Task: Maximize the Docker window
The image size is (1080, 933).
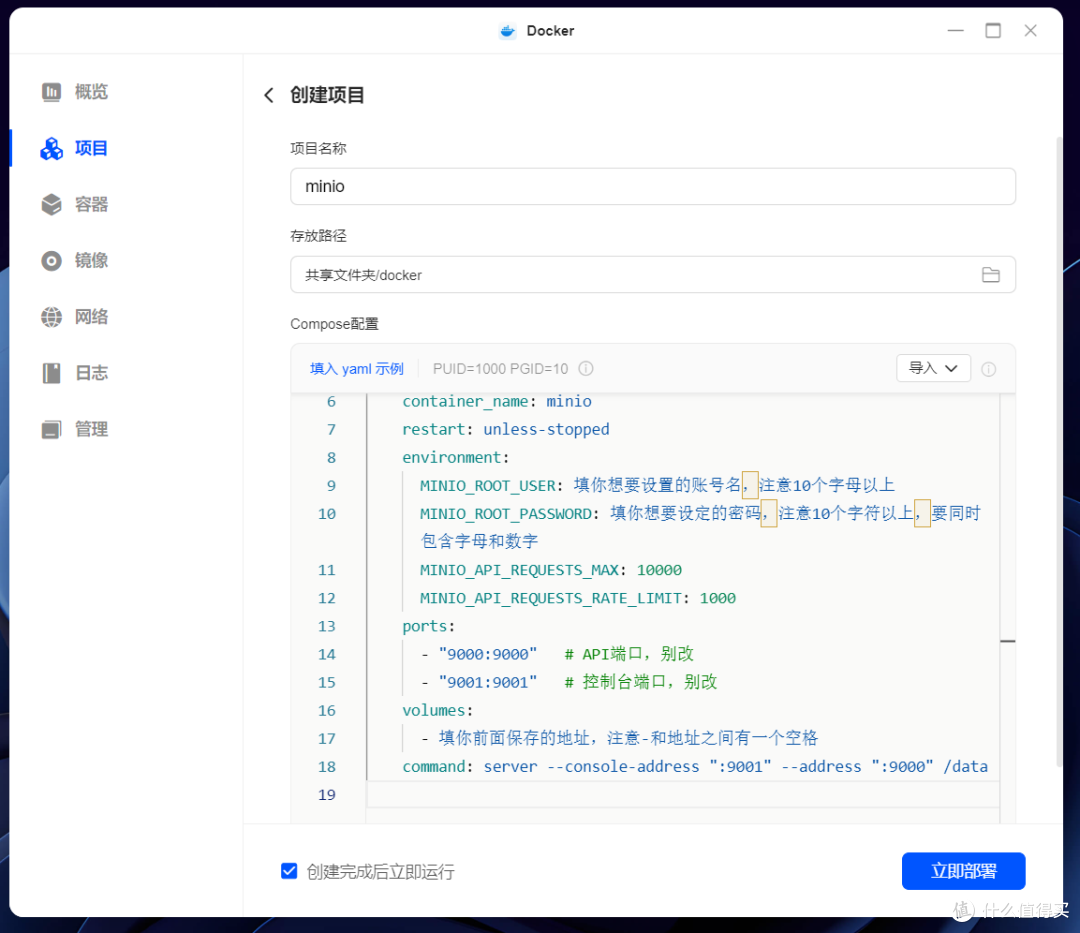Action: (x=993, y=30)
